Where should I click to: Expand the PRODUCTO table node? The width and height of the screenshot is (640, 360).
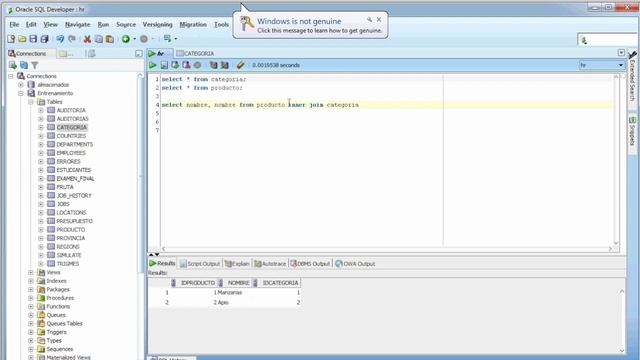pyautogui.click(x=41, y=230)
